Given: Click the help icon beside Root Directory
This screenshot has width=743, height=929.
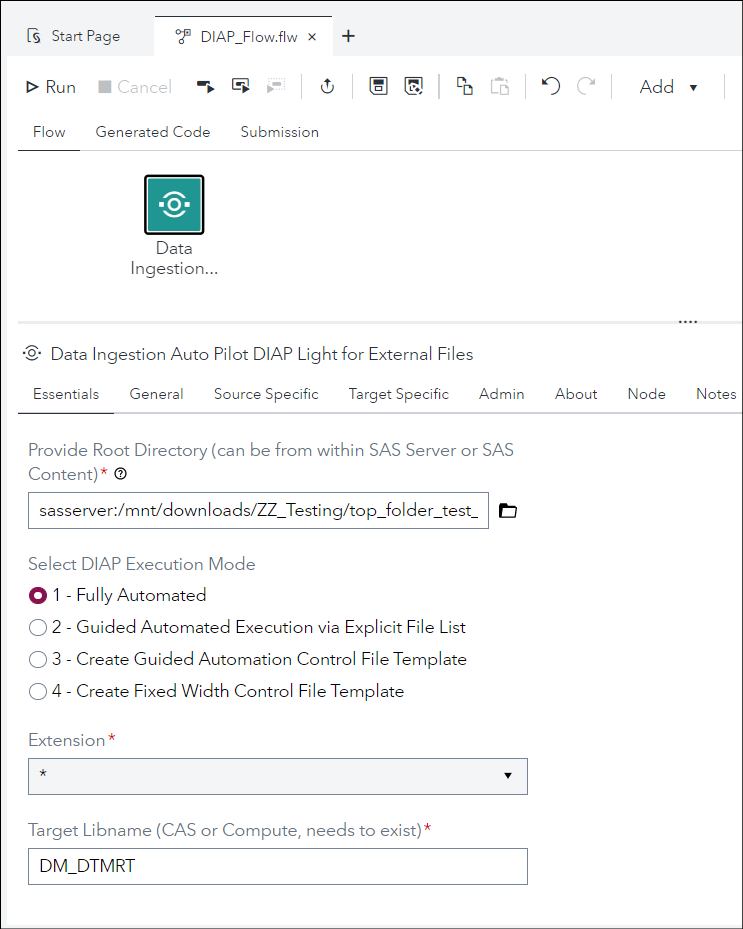Looking at the screenshot, I should (x=121, y=475).
